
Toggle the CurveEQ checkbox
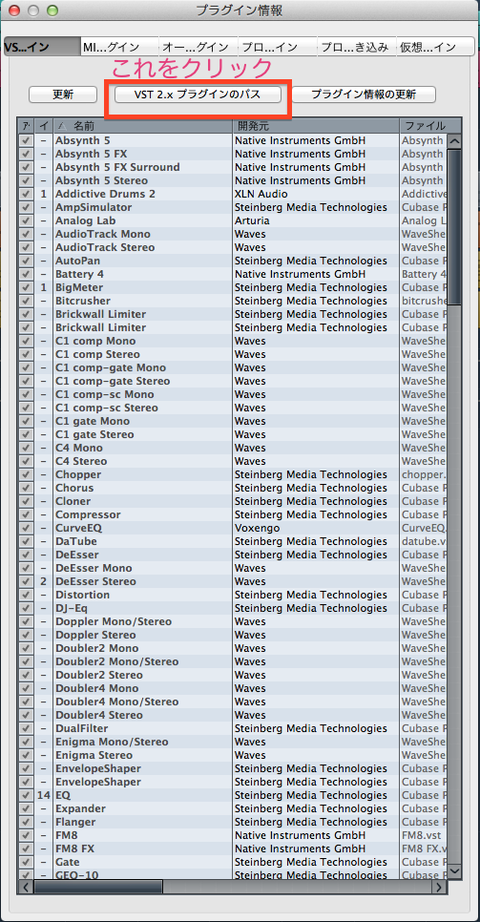click(26, 528)
